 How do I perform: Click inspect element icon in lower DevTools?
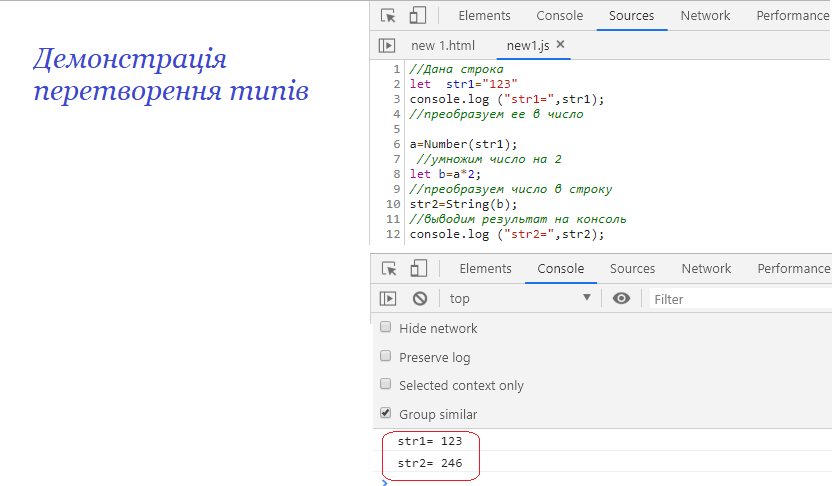point(389,269)
